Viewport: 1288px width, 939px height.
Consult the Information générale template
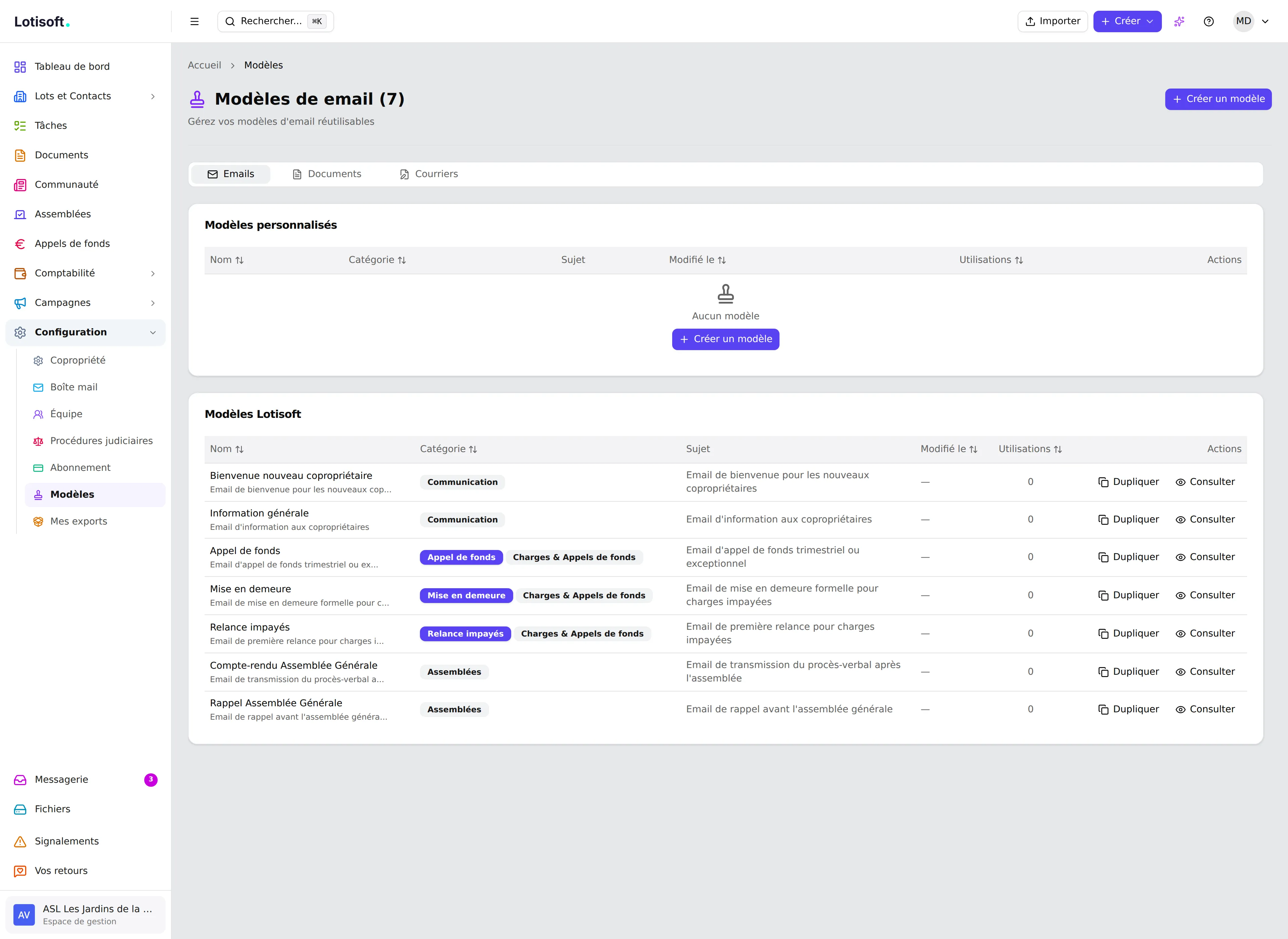(1205, 519)
